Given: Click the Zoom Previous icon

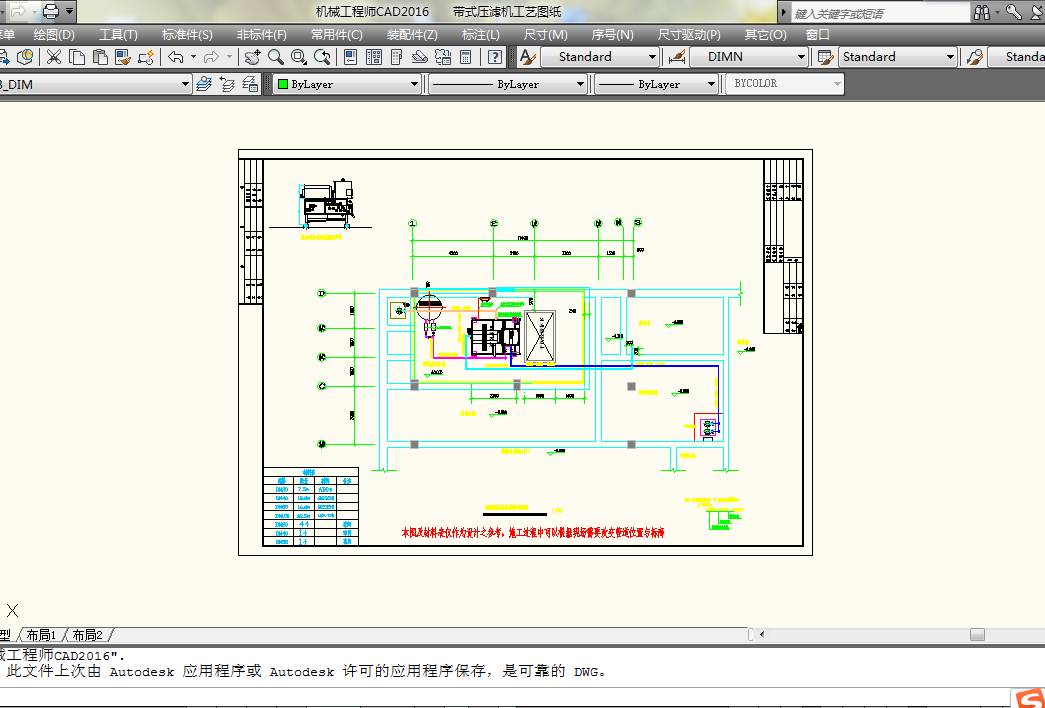Looking at the screenshot, I should (x=322, y=57).
